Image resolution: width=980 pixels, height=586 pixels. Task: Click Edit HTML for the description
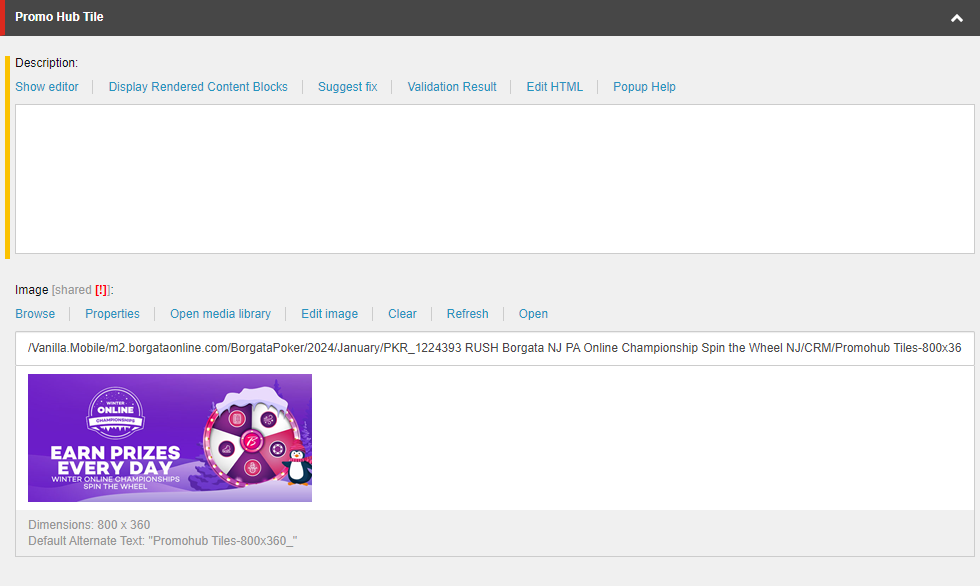(554, 87)
